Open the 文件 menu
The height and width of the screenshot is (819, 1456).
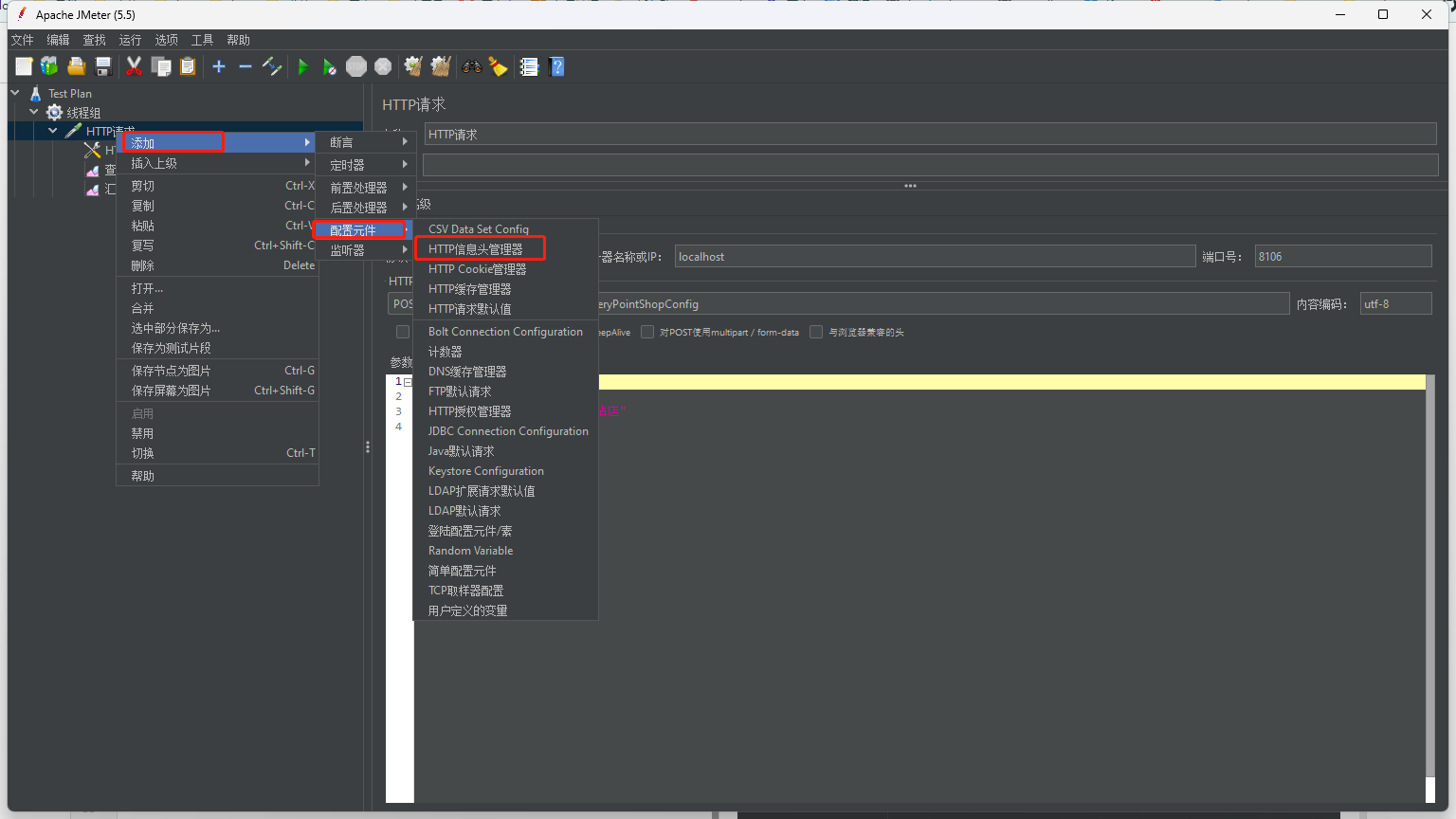[23, 40]
